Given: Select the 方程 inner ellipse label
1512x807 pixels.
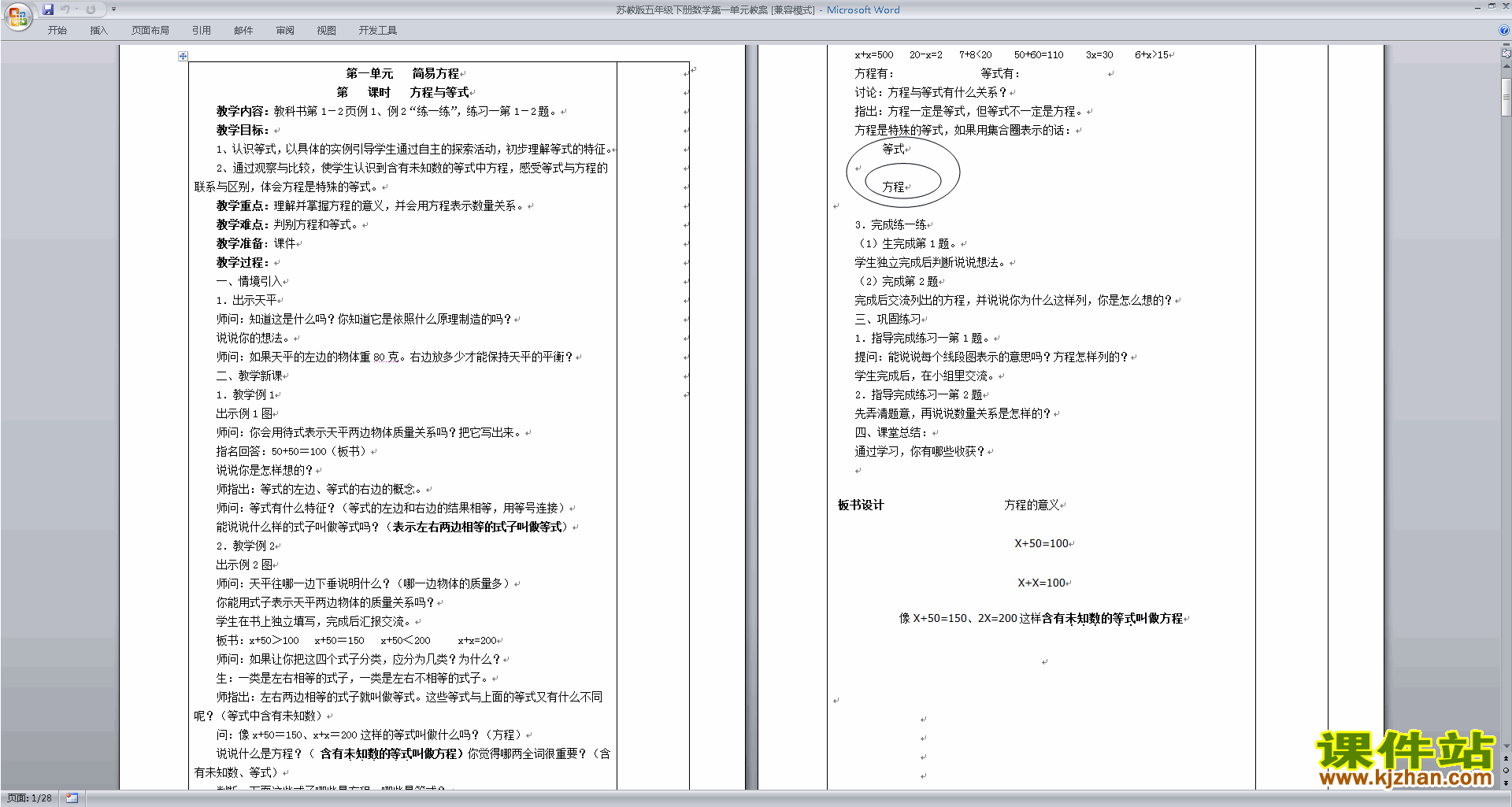Looking at the screenshot, I should tap(893, 187).
